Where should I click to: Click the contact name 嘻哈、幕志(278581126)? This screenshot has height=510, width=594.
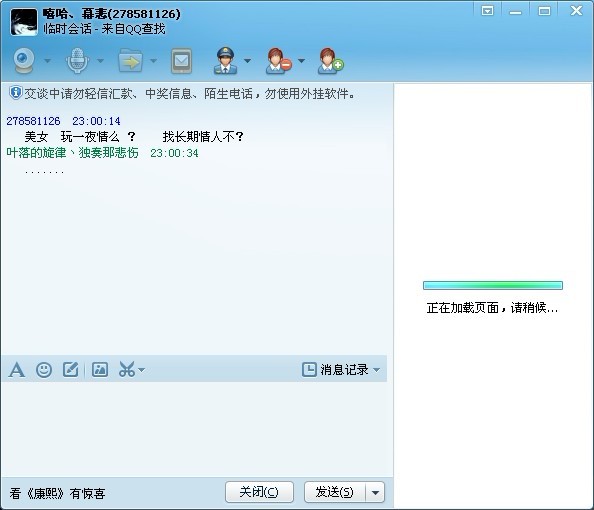tap(112, 14)
